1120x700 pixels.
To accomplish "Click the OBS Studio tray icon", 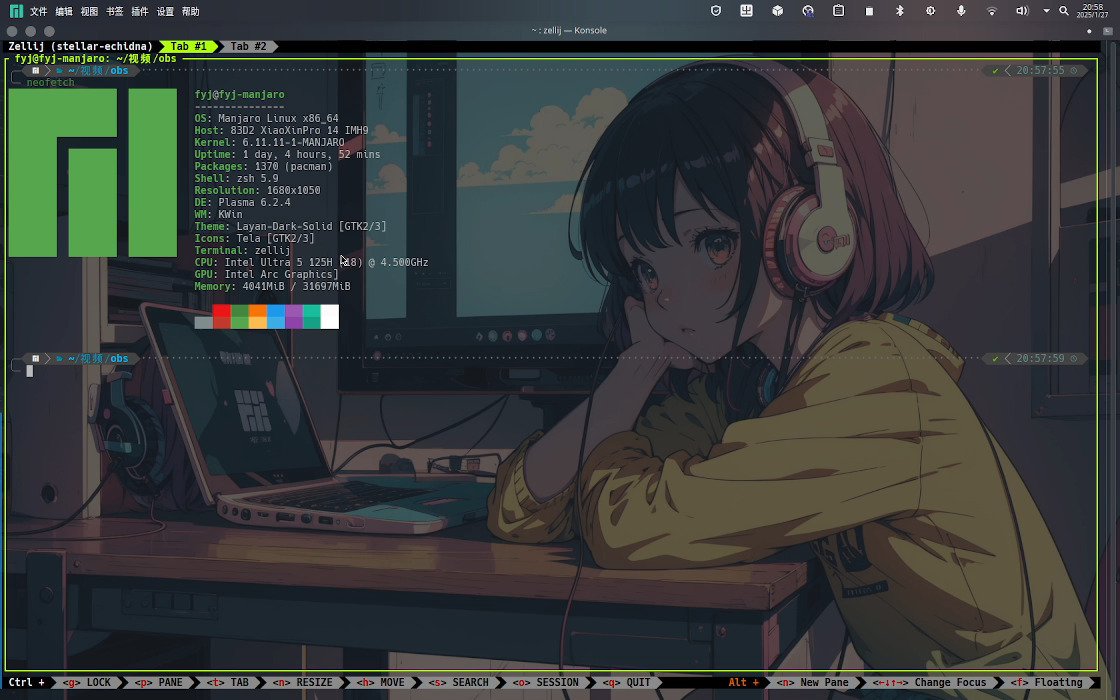I will click(x=808, y=11).
